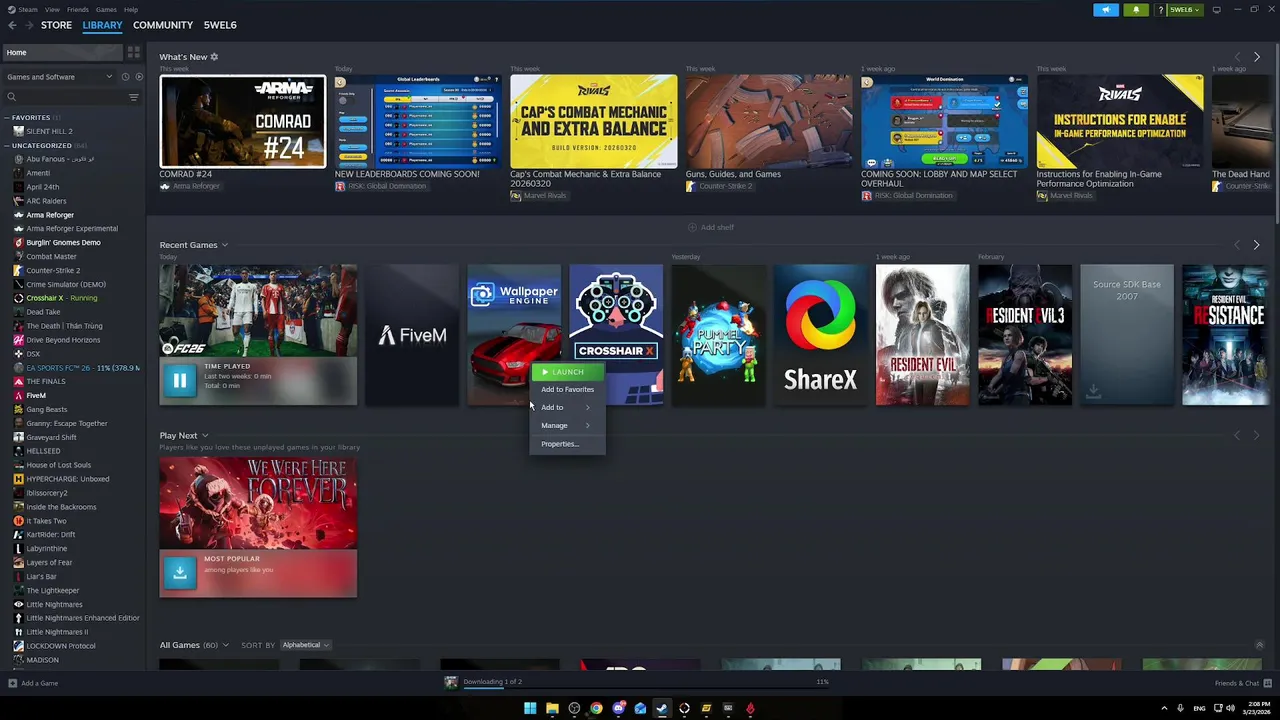Select SILENT HILL 2 in the sidebar
The height and width of the screenshot is (720, 1280).
tap(49, 131)
